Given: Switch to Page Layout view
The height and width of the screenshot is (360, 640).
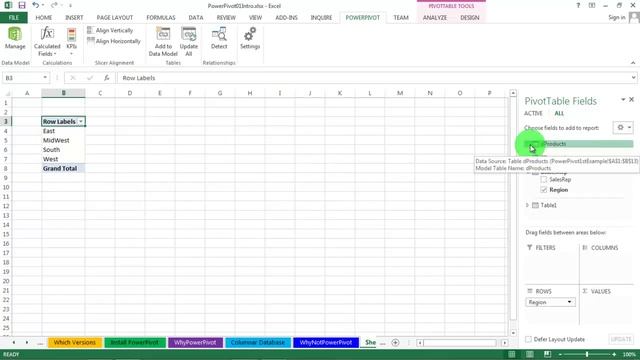Looking at the screenshot, I should (529, 354).
